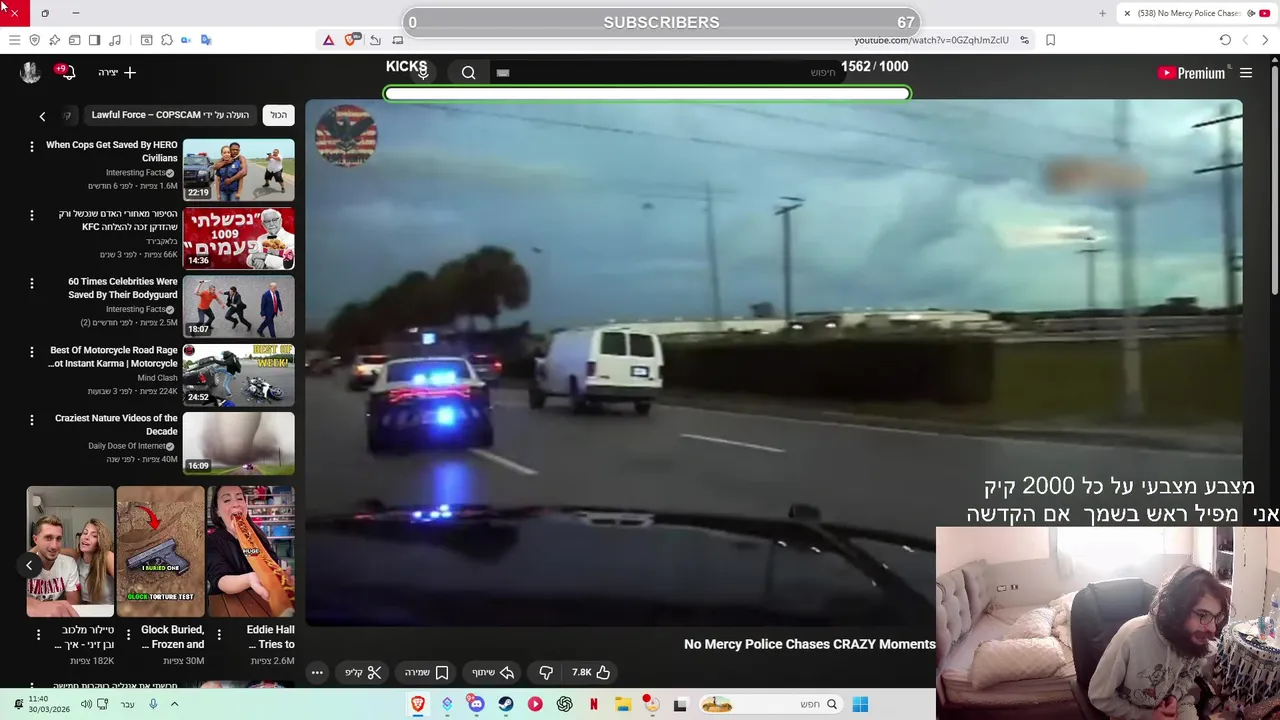Like the video (7.8K thumbs up)
Viewport: 1280px width, 720px height.
pyautogui.click(x=591, y=673)
